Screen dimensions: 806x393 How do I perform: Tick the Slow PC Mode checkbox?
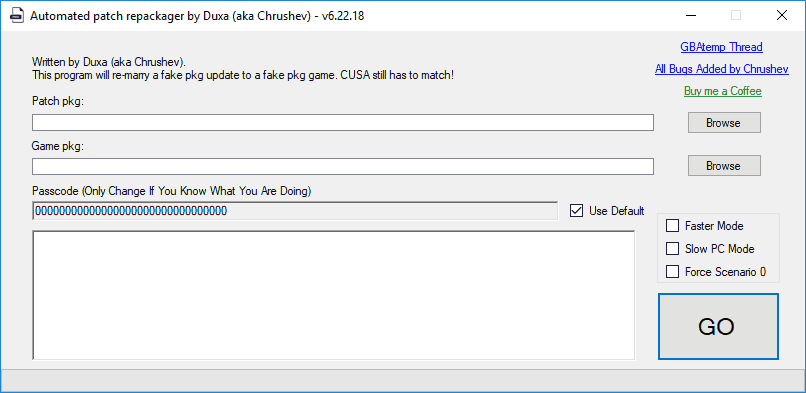[x=672, y=249]
